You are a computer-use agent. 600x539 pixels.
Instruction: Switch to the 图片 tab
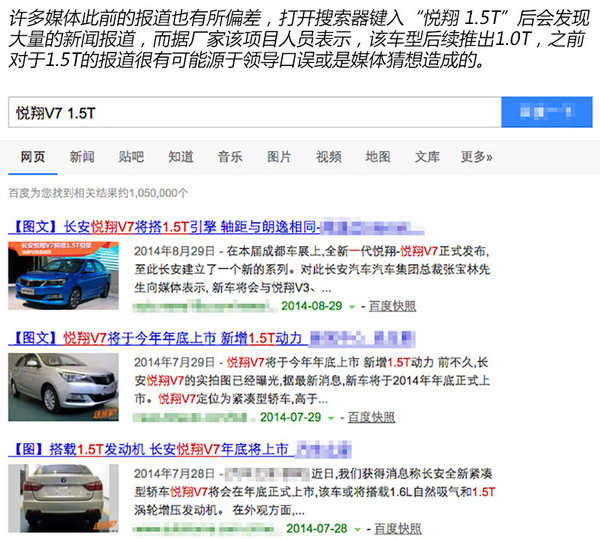click(279, 157)
